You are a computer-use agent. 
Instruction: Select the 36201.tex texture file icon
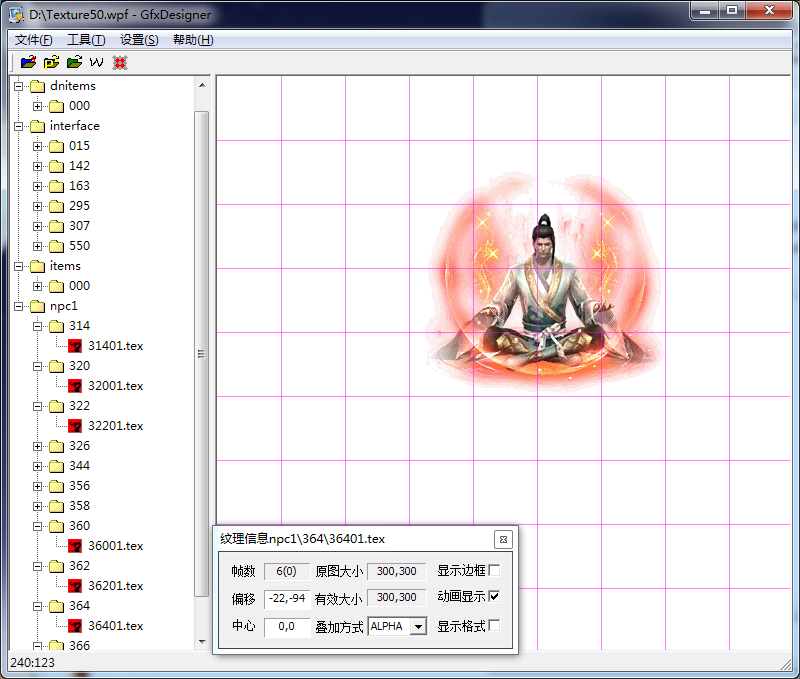(75, 586)
